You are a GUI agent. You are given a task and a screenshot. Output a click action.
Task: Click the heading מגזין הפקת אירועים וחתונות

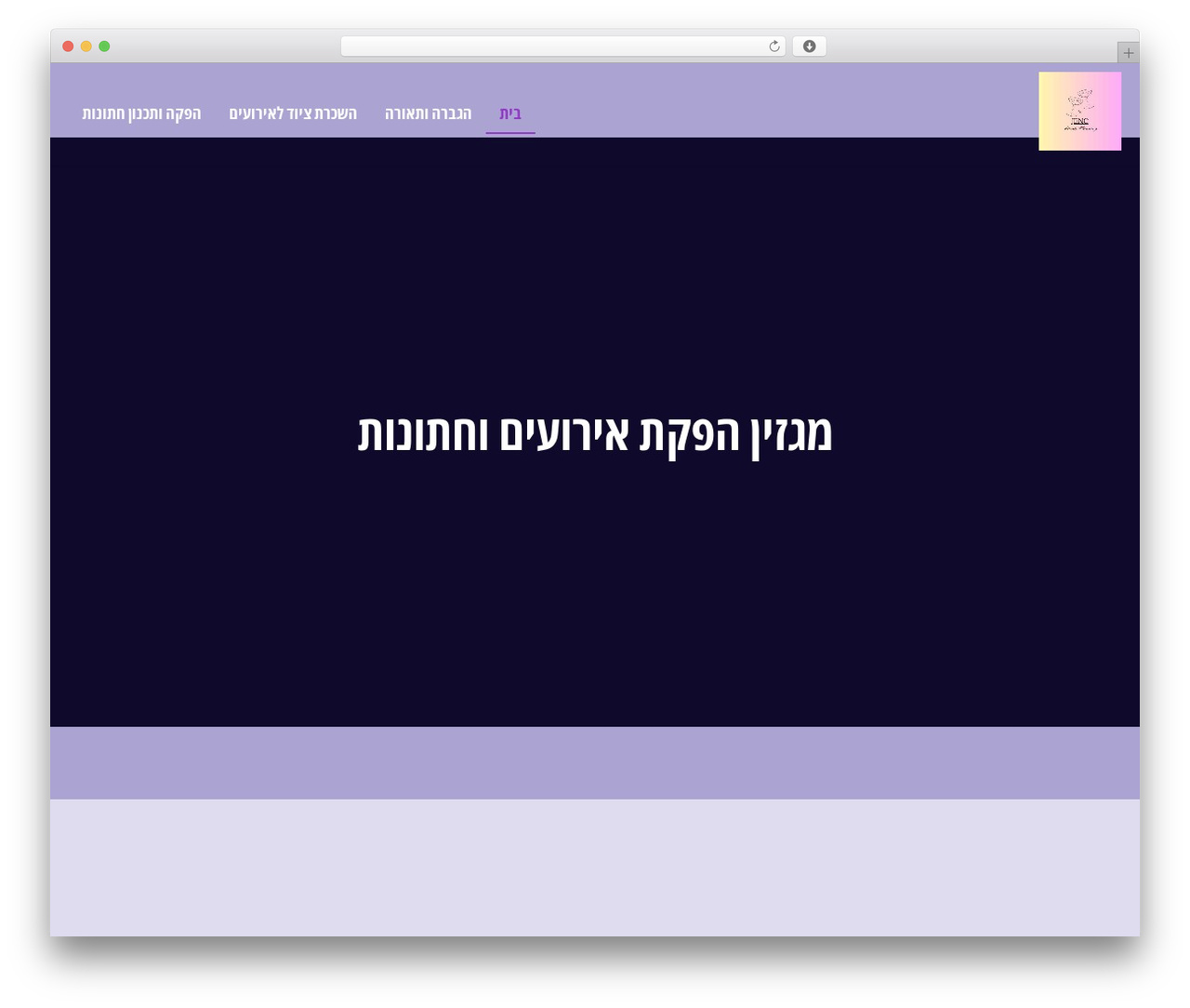click(x=595, y=433)
